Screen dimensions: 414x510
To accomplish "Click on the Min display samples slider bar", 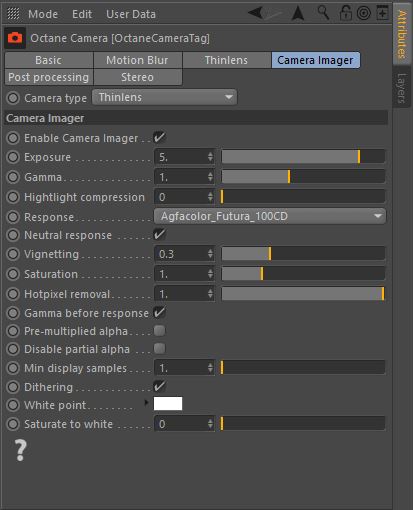I will coord(303,368).
